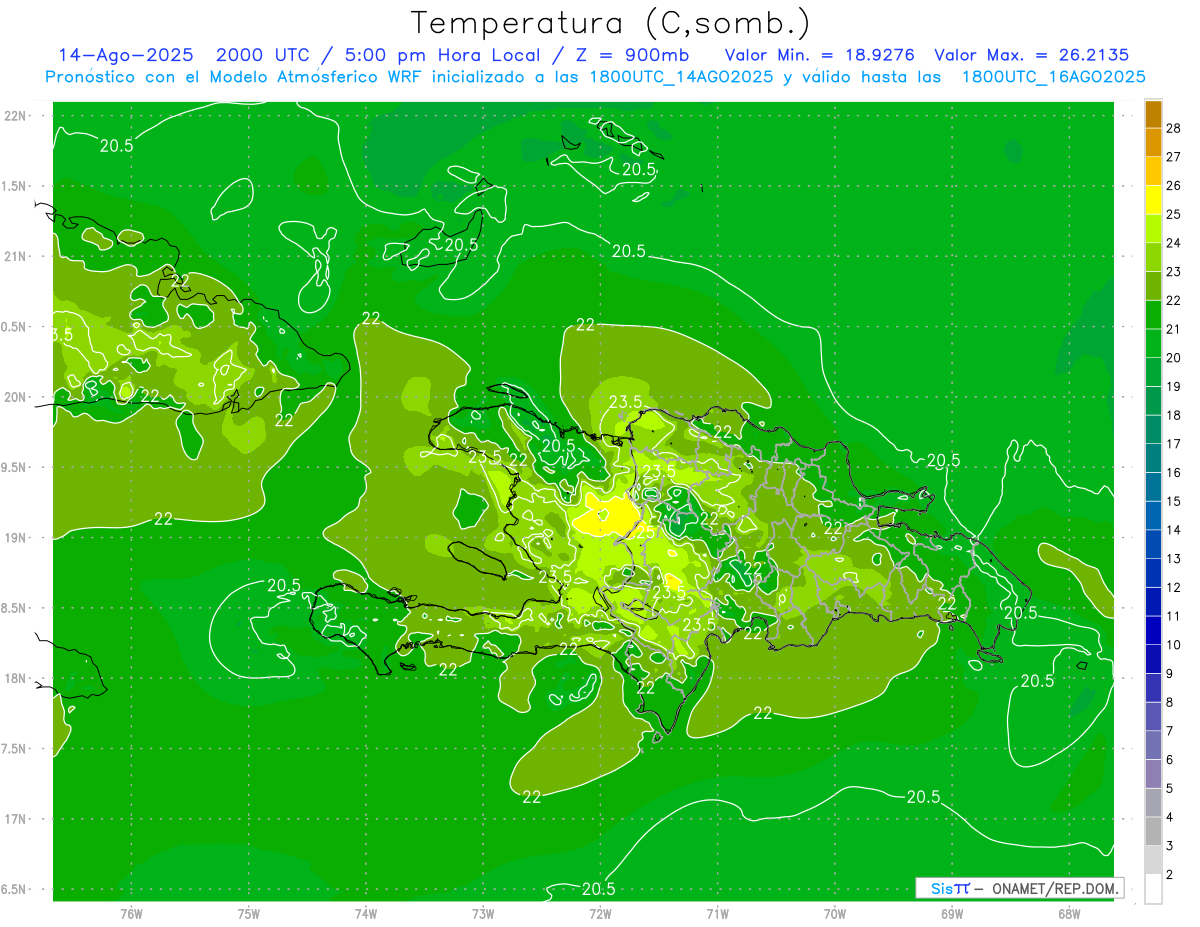Image resolution: width=1200 pixels, height=927 pixels.
Task: Click the "22N" latitude axis label
Action: pos(16,115)
